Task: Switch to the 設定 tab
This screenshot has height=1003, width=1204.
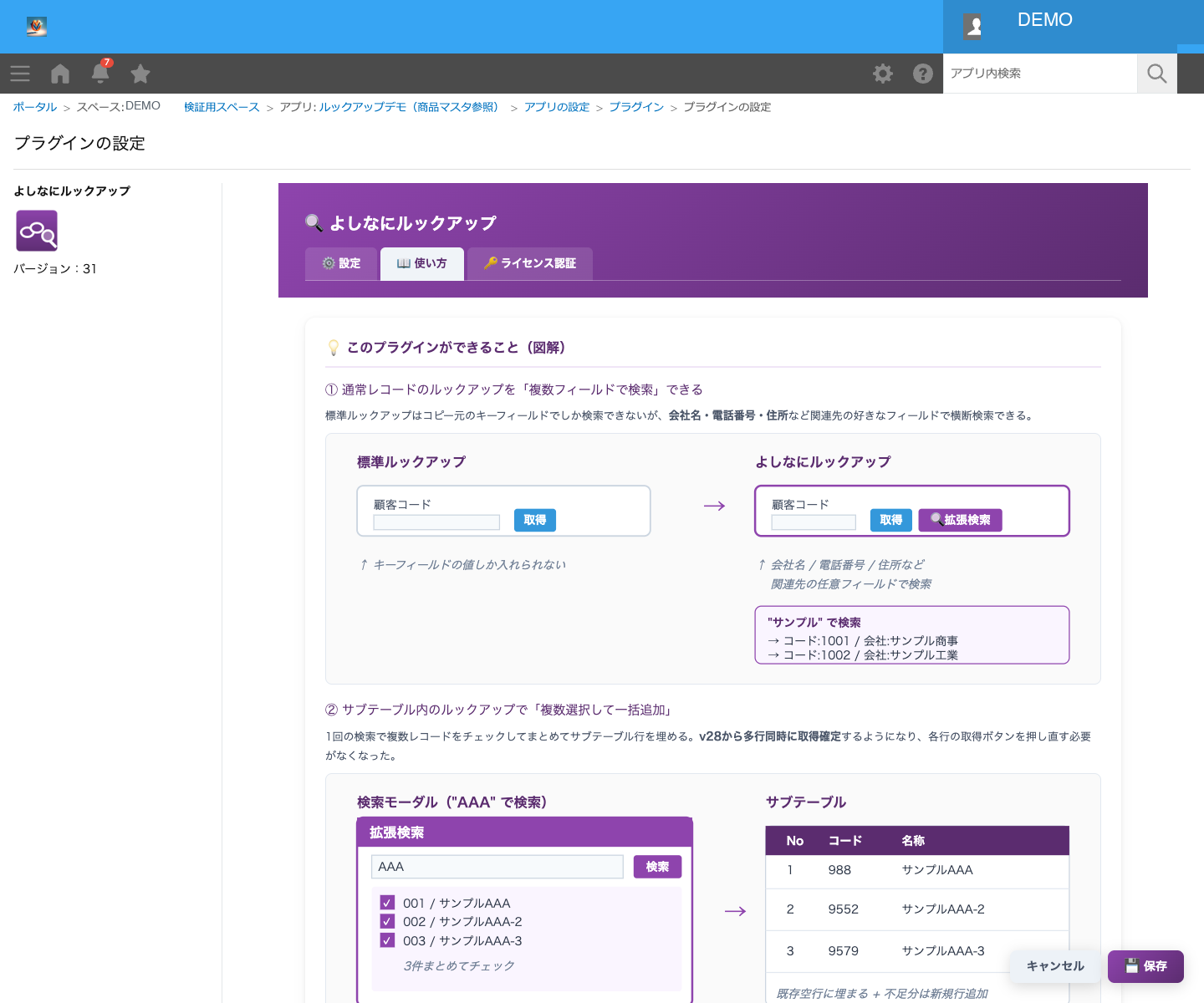Action: point(341,263)
